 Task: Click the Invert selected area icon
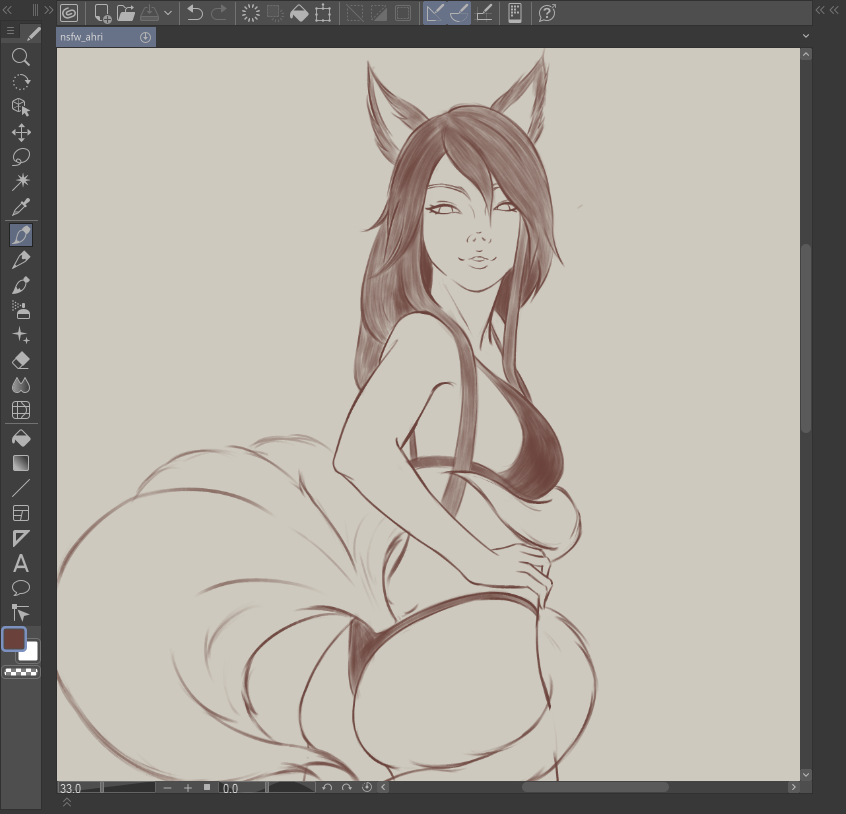pyautogui.click(x=379, y=13)
